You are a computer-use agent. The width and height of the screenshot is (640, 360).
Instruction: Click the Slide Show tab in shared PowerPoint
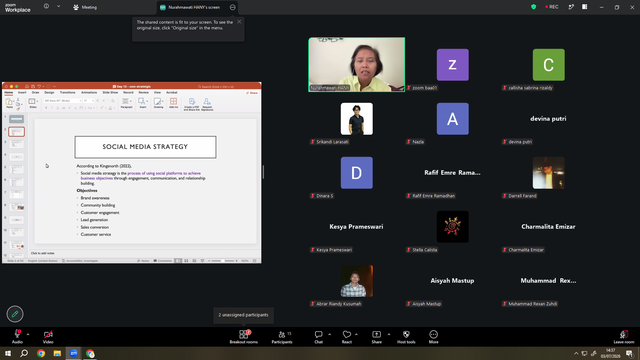110,93
